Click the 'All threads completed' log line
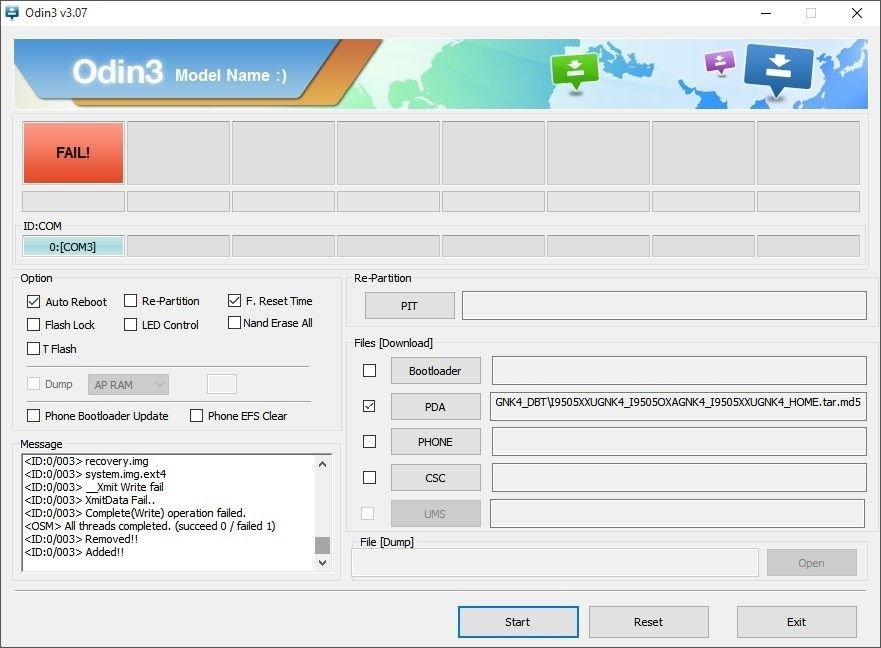Viewport: 881px width, 648px height. [x=149, y=526]
